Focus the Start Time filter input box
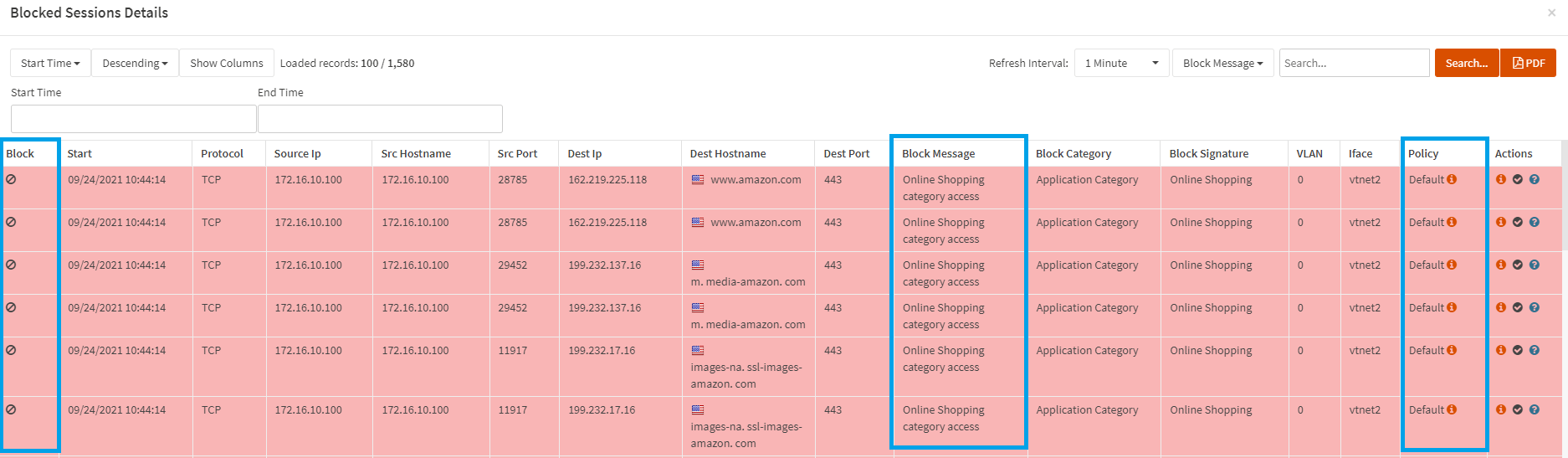The height and width of the screenshot is (458, 1568). 133,119
